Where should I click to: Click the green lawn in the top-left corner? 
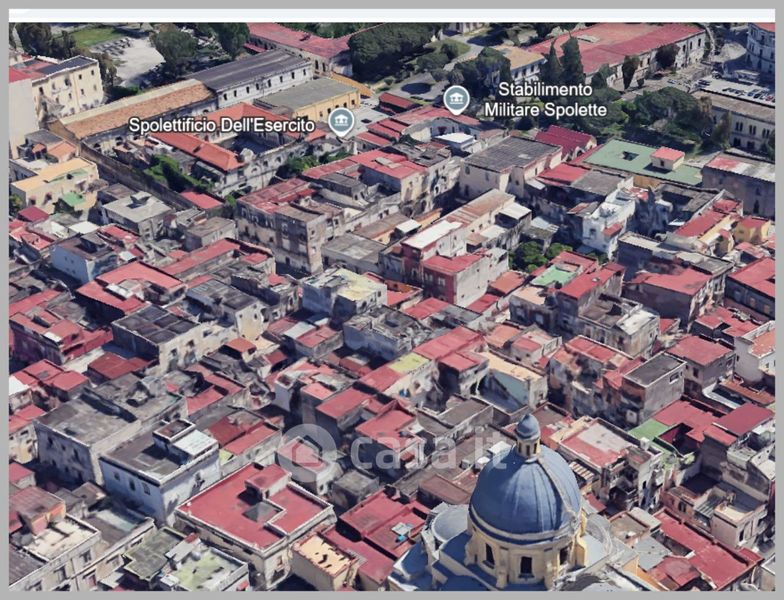pyautogui.click(x=95, y=37)
